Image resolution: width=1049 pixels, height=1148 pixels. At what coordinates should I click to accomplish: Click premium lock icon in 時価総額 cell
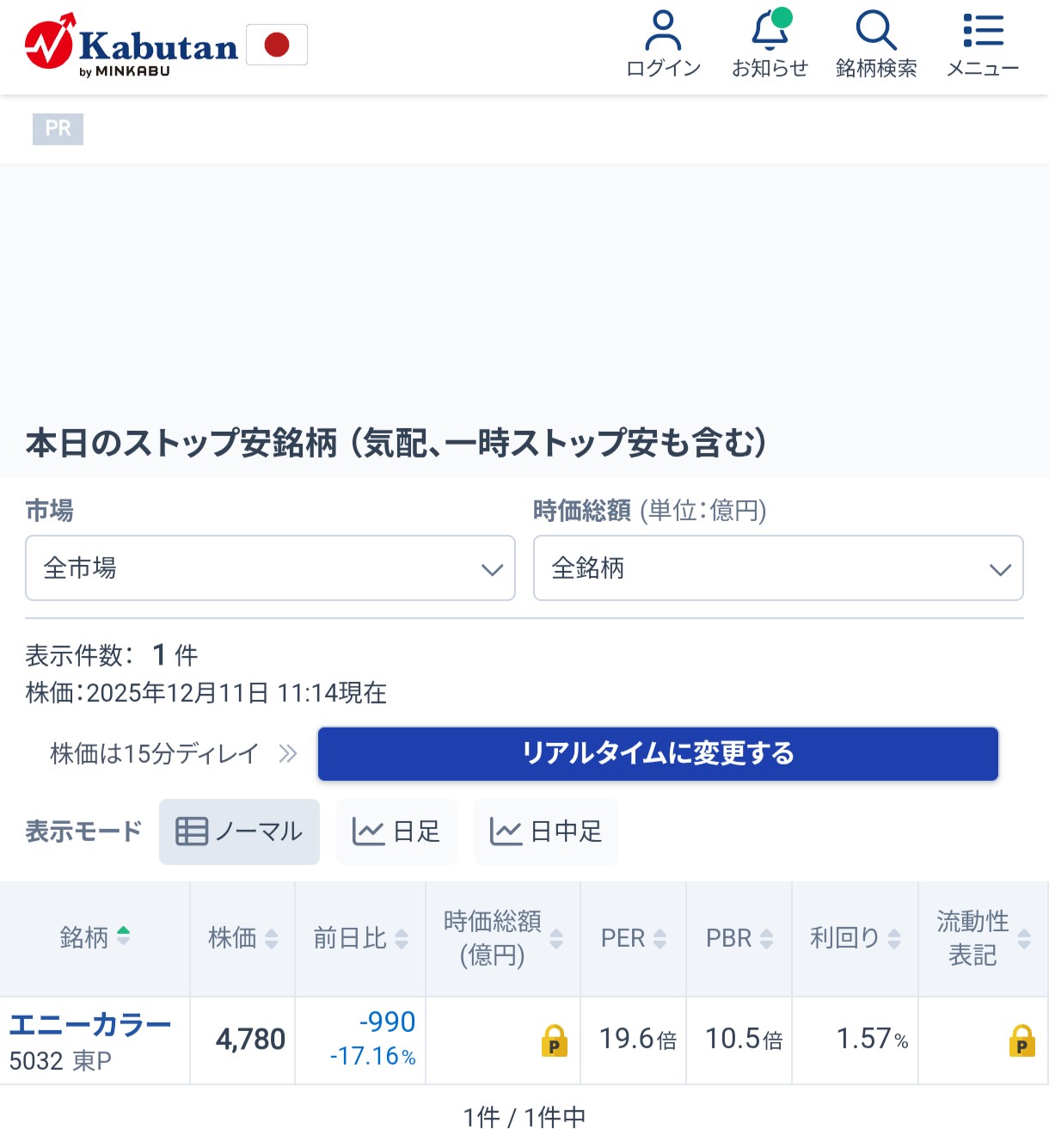(555, 1041)
